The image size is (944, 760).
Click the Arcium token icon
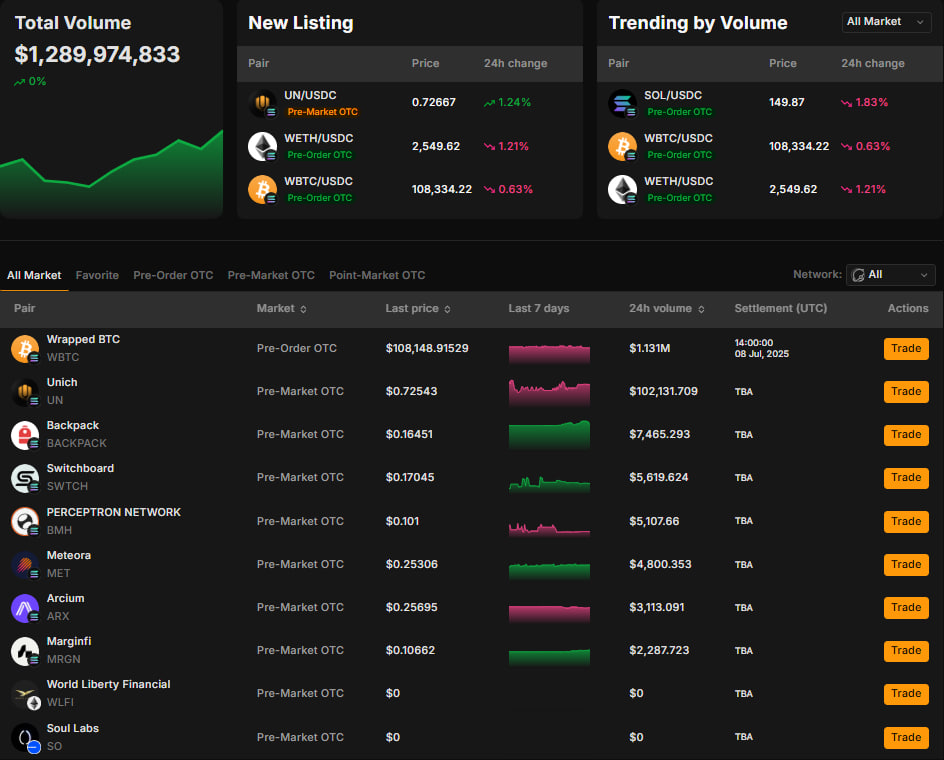point(24,607)
